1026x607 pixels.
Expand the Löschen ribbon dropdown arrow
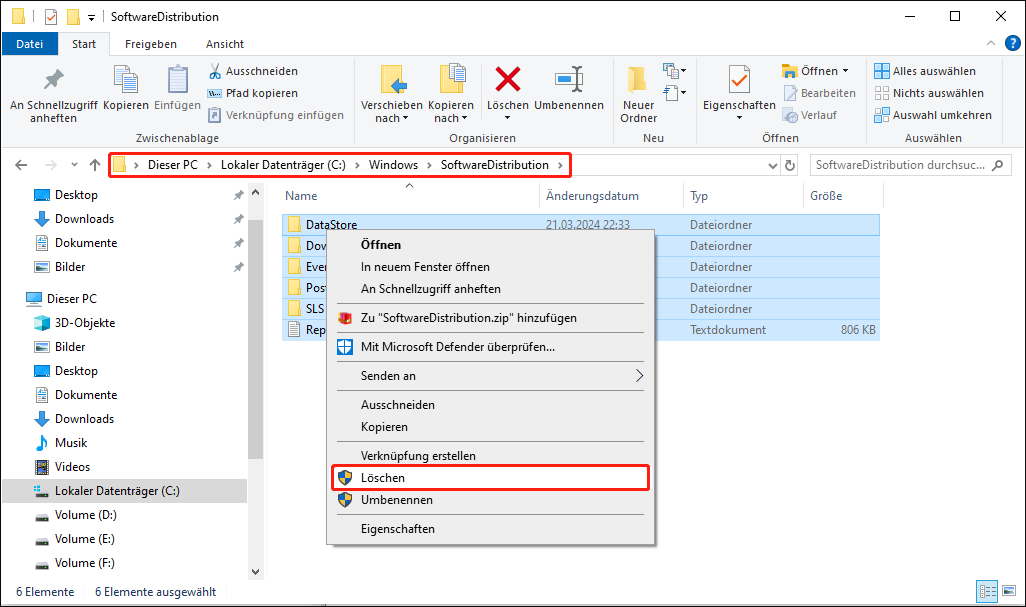pos(508,118)
